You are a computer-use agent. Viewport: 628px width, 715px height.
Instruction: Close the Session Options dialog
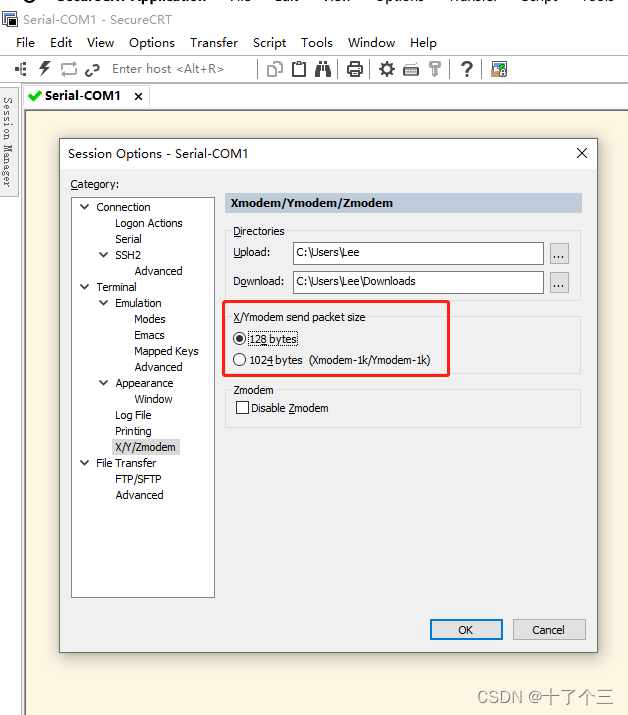[581, 153]
